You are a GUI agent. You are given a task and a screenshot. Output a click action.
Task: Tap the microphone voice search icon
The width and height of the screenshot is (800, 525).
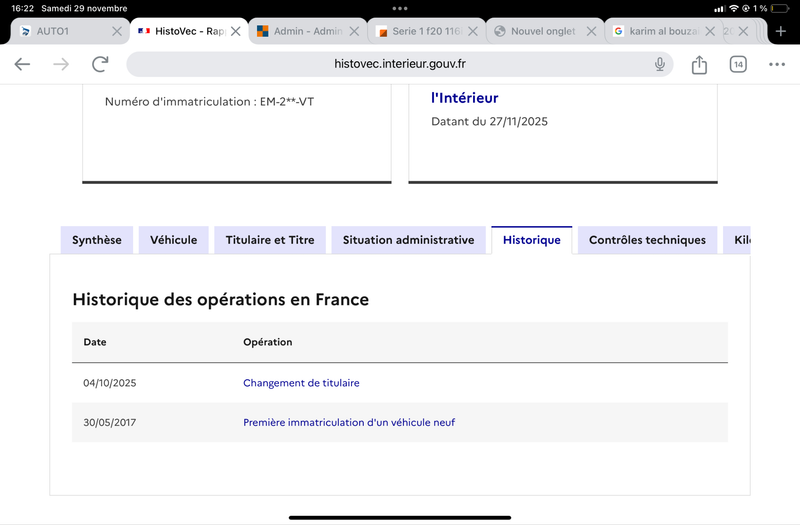(x=659, y=64)
